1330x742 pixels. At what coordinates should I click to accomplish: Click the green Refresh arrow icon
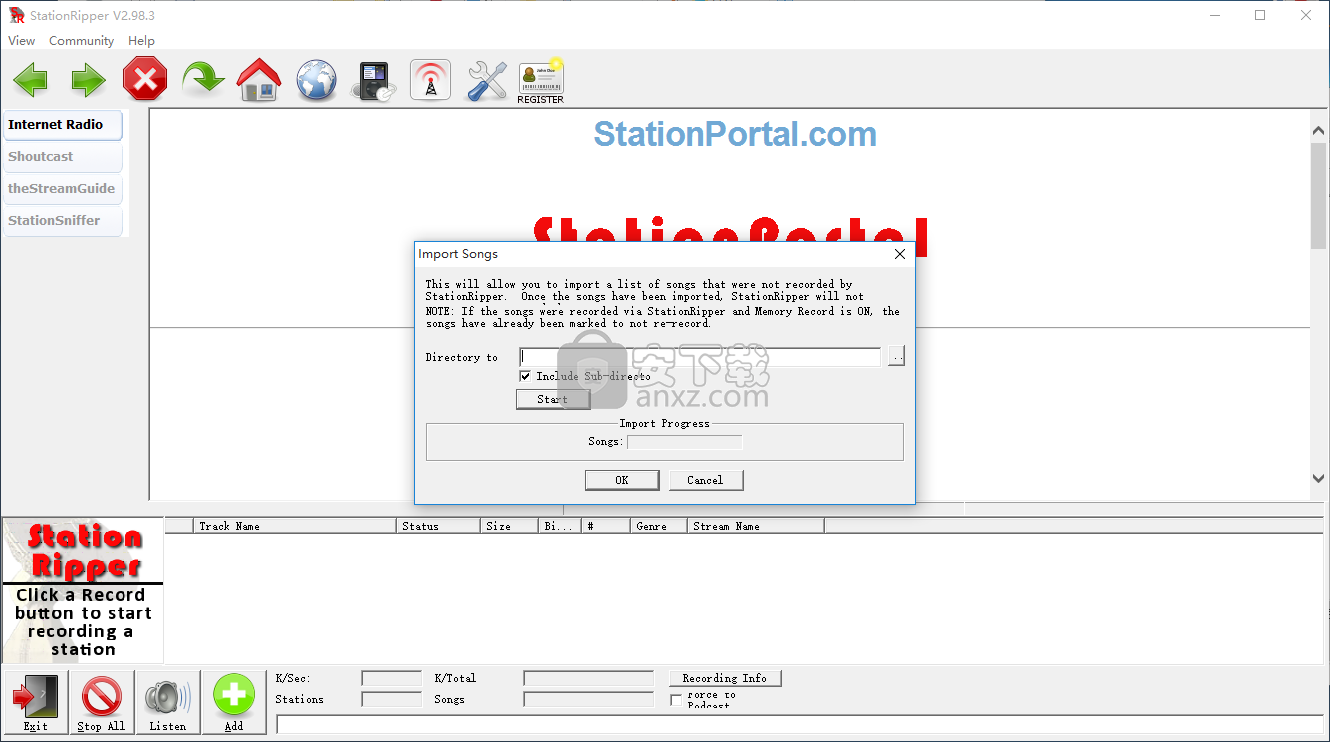pos(203,79)
